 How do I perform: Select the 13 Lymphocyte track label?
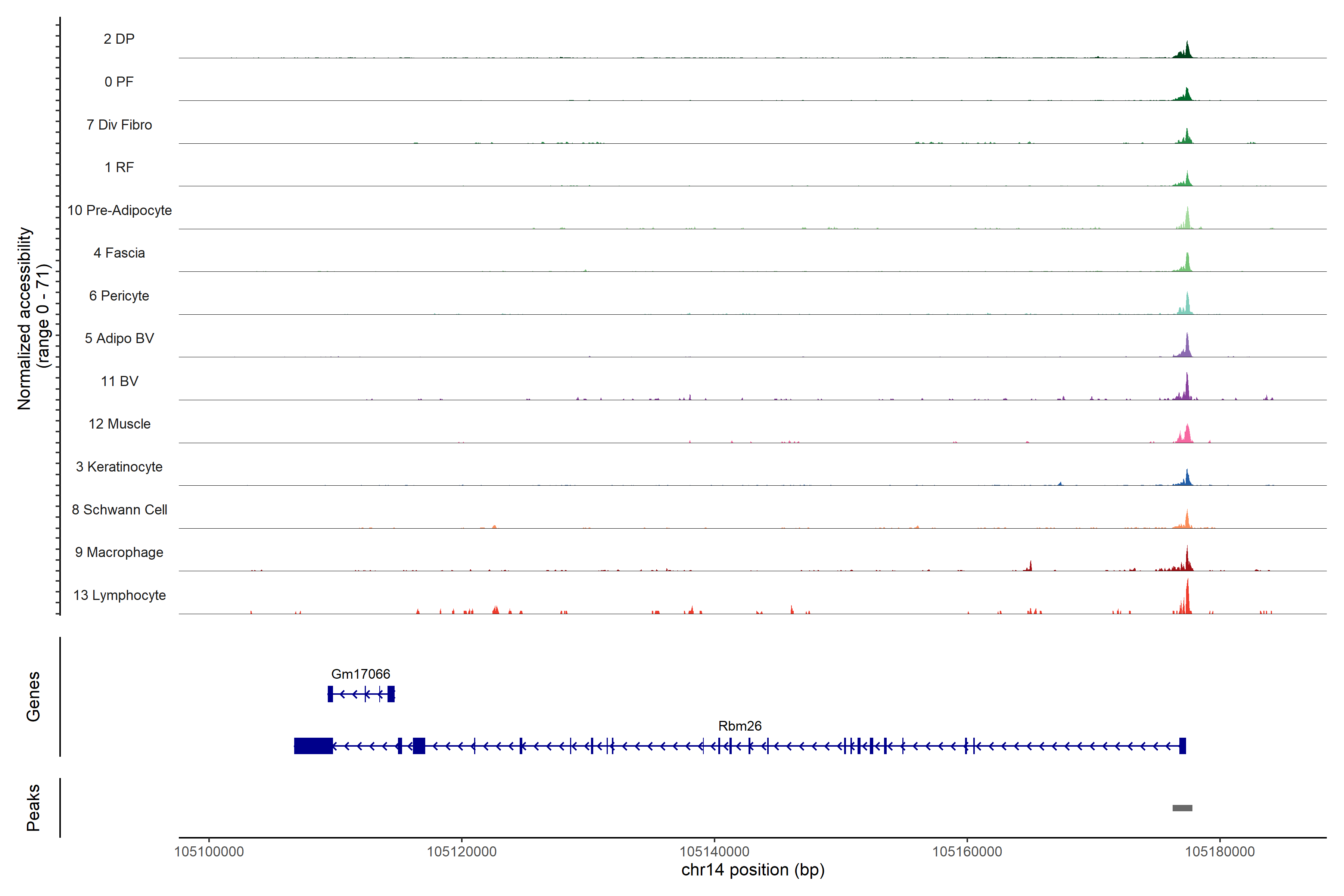pos(119,595)
